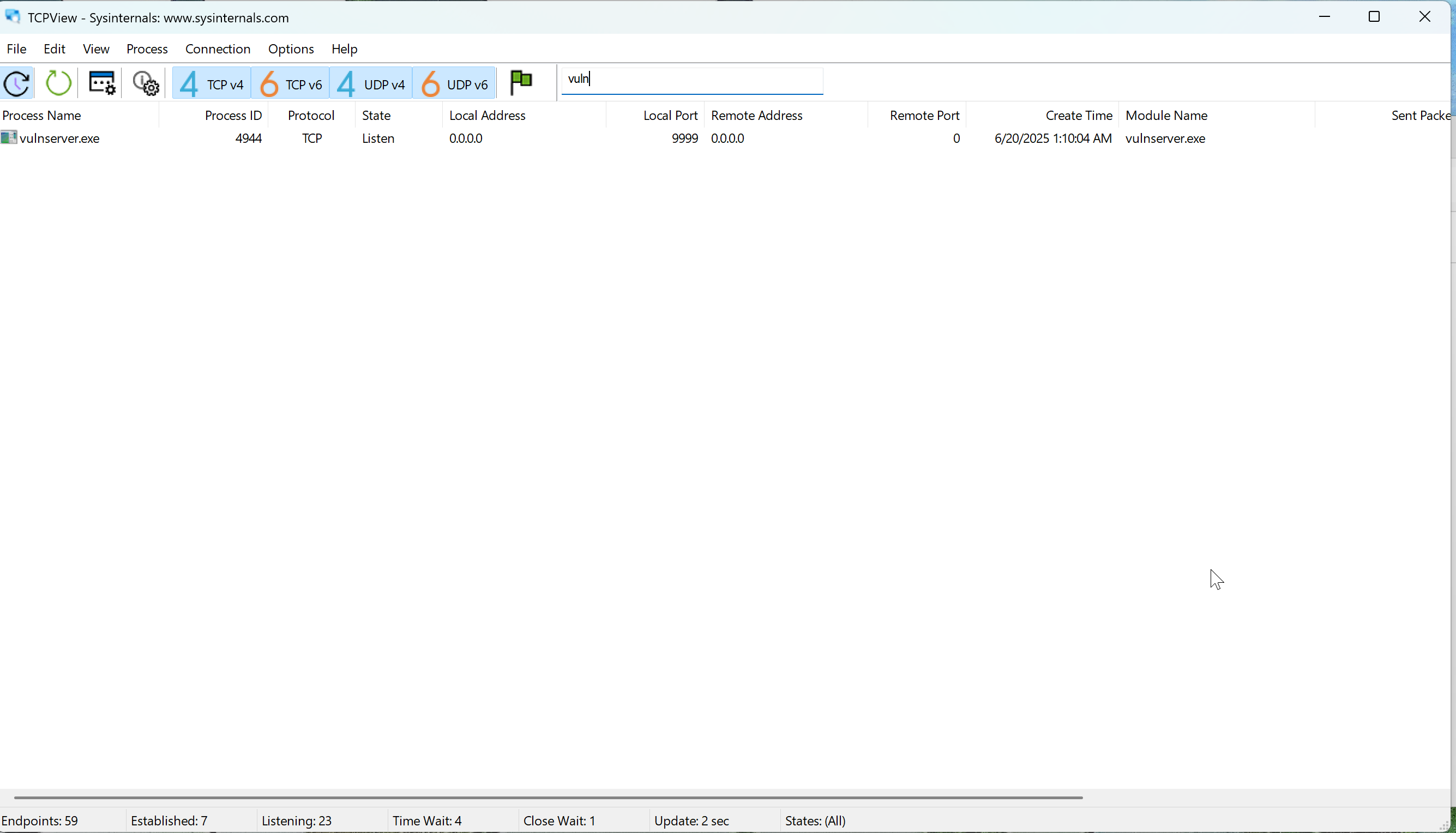Click the green states filter flag icon
This screenshot has height=833, width=1456.
coord(521,82)
